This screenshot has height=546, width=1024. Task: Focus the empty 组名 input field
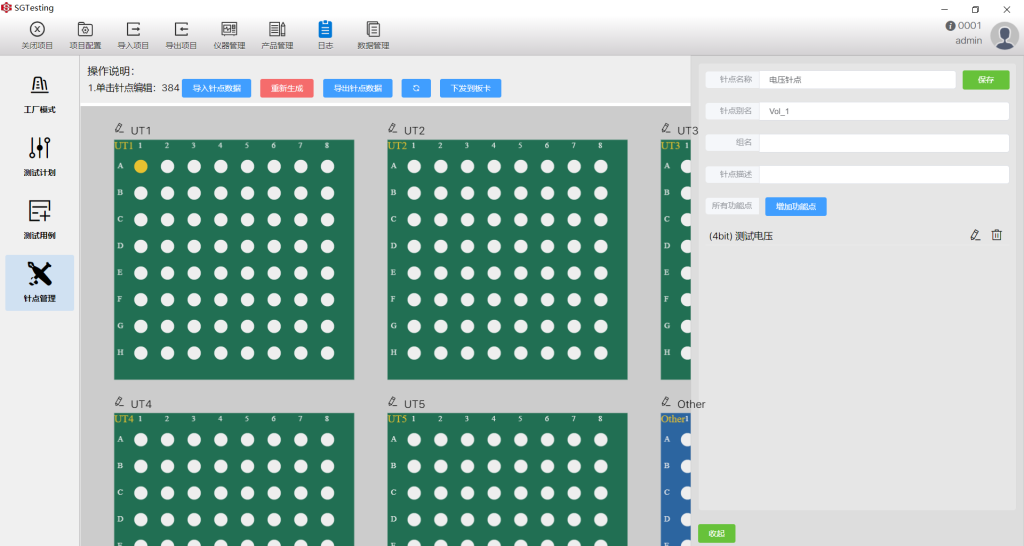(x=884, y=142)
